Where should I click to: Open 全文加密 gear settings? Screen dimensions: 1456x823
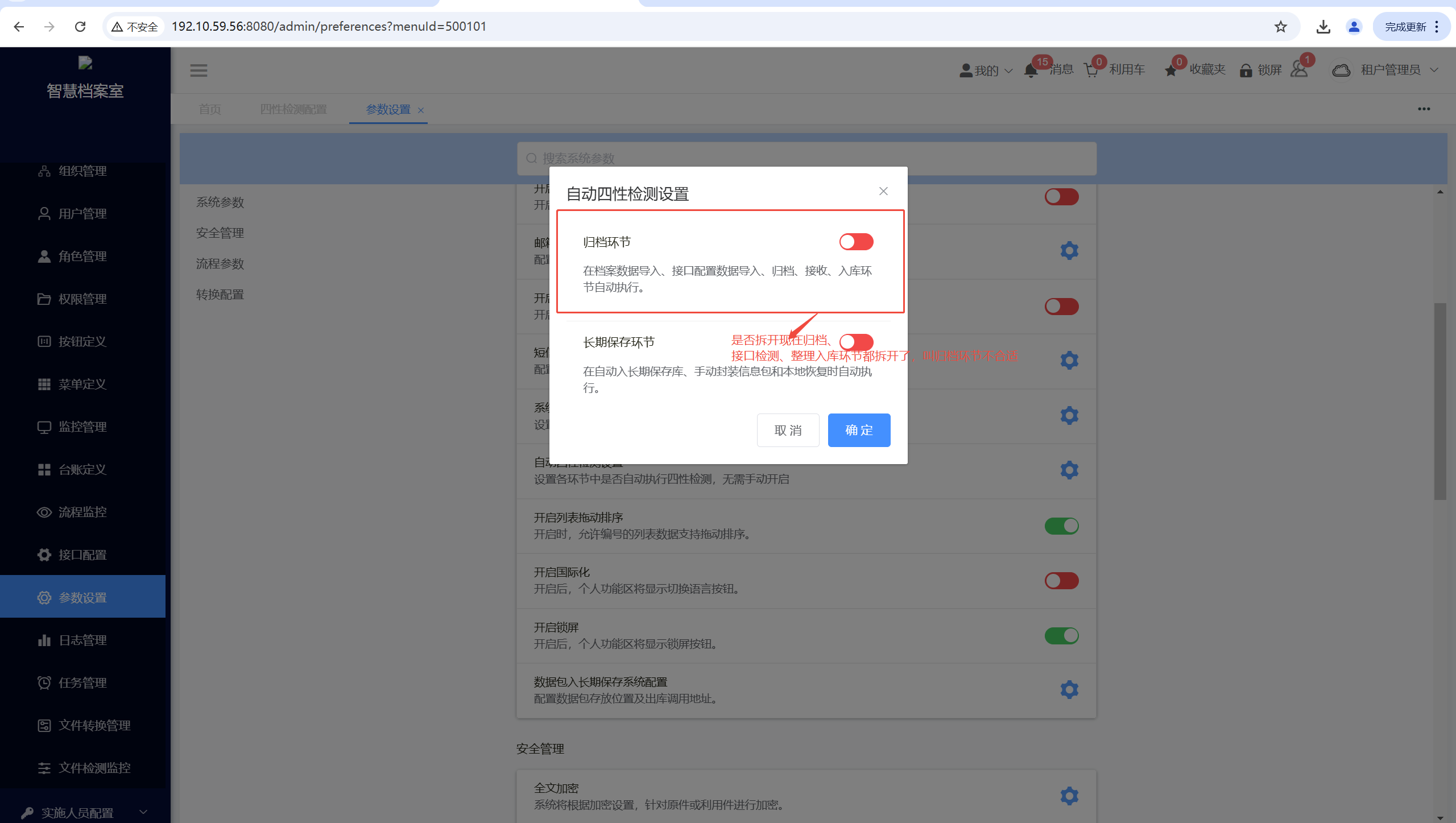[x=1069, y=796]
